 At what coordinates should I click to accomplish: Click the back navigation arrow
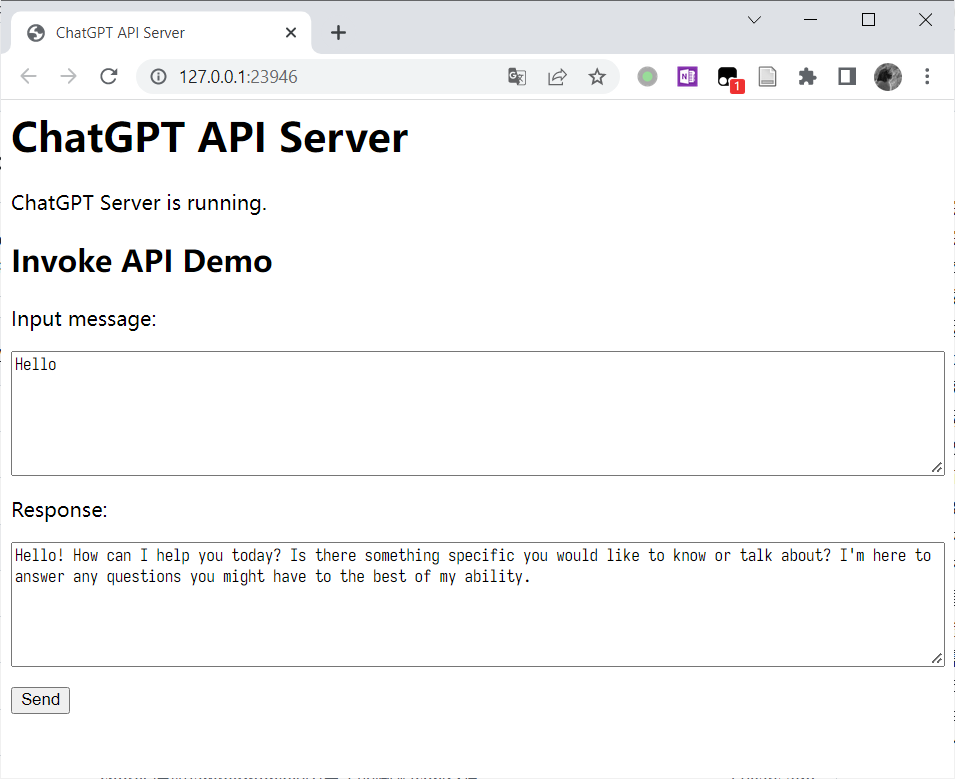29,76
